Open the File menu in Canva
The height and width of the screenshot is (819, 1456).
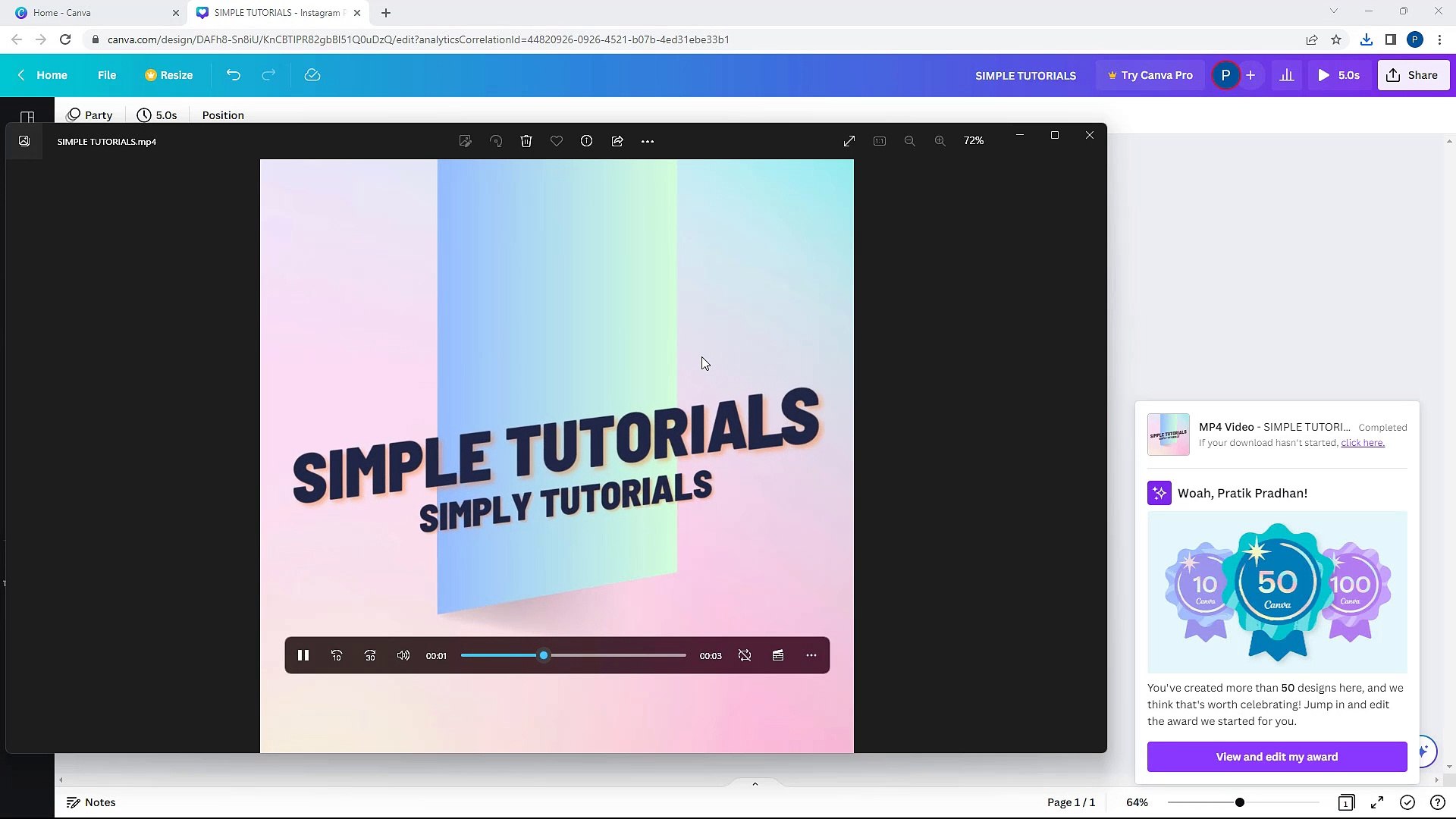[x=107, y=75]
